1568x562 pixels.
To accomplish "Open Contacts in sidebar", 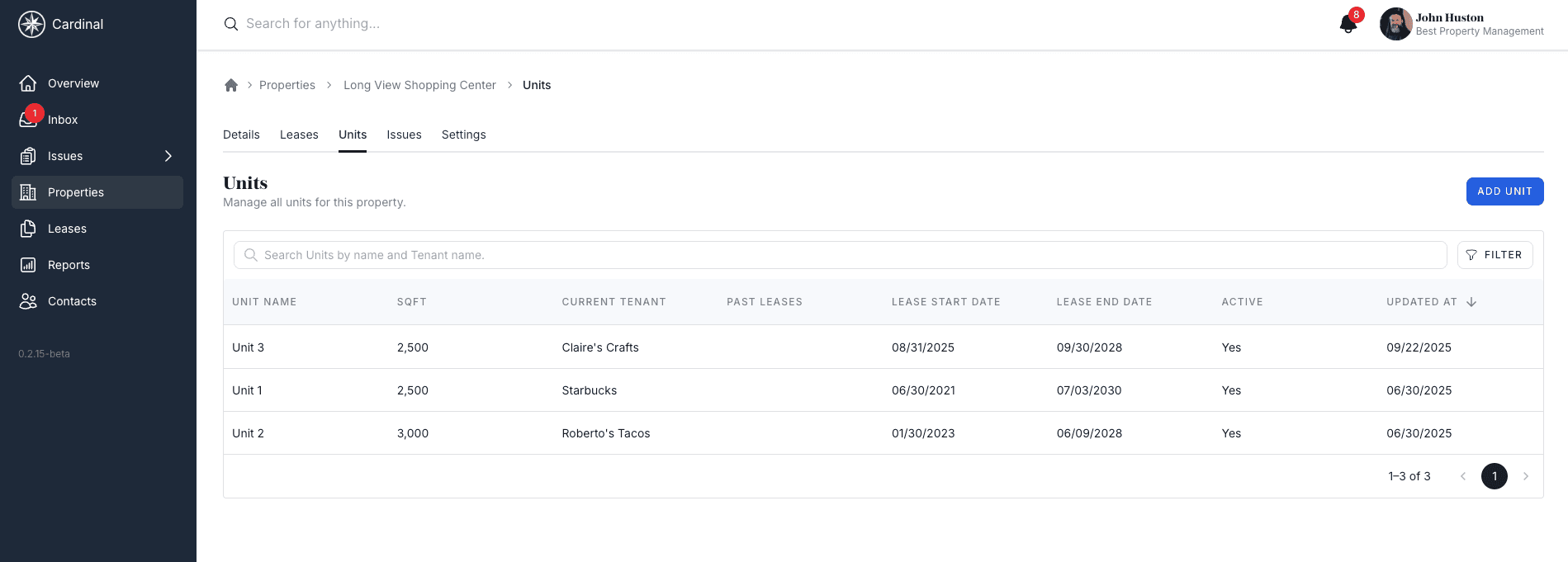I will click(x=97, y=301).
